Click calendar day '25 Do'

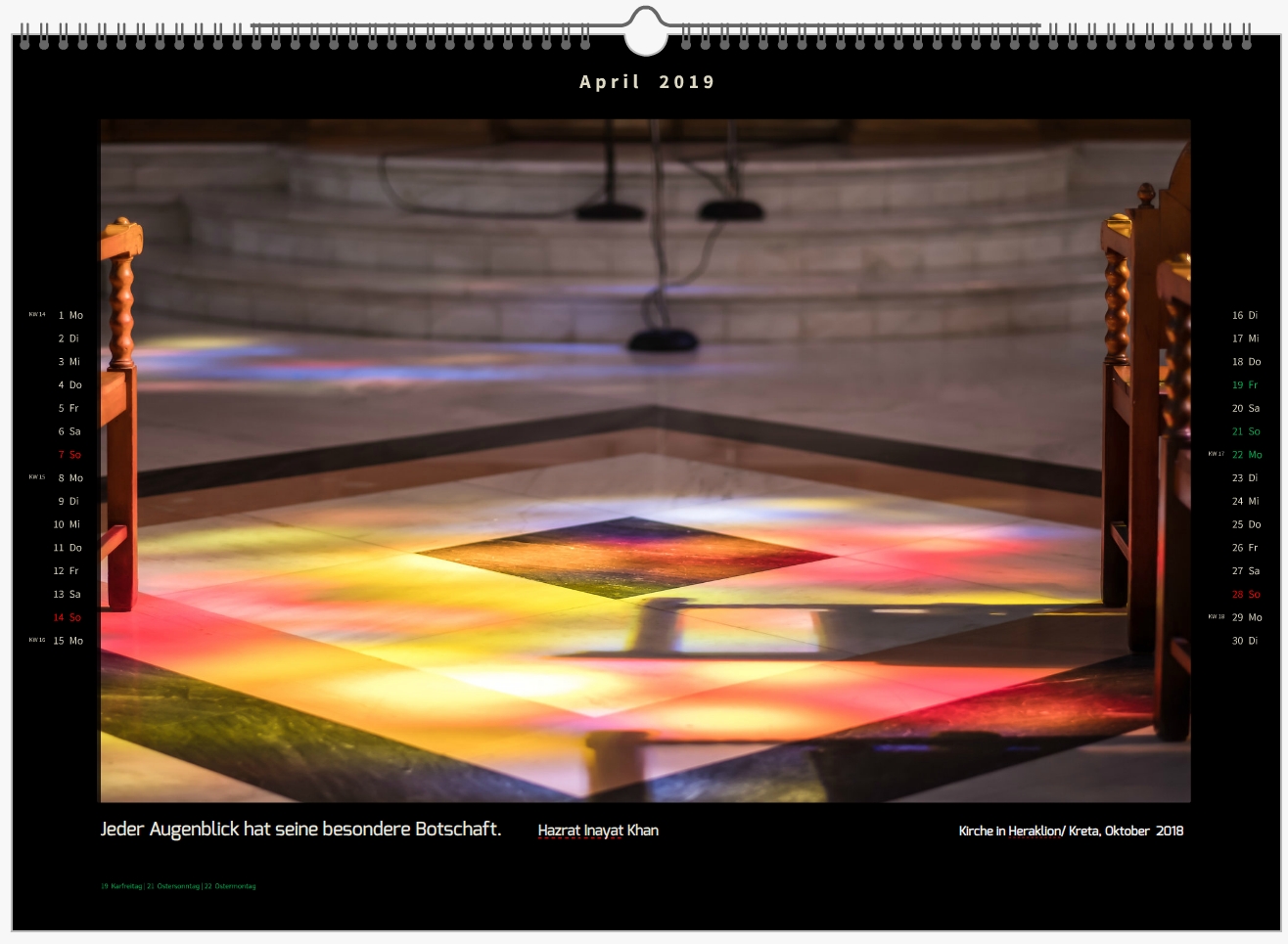pyautogui.click(x=1247, y=524)
